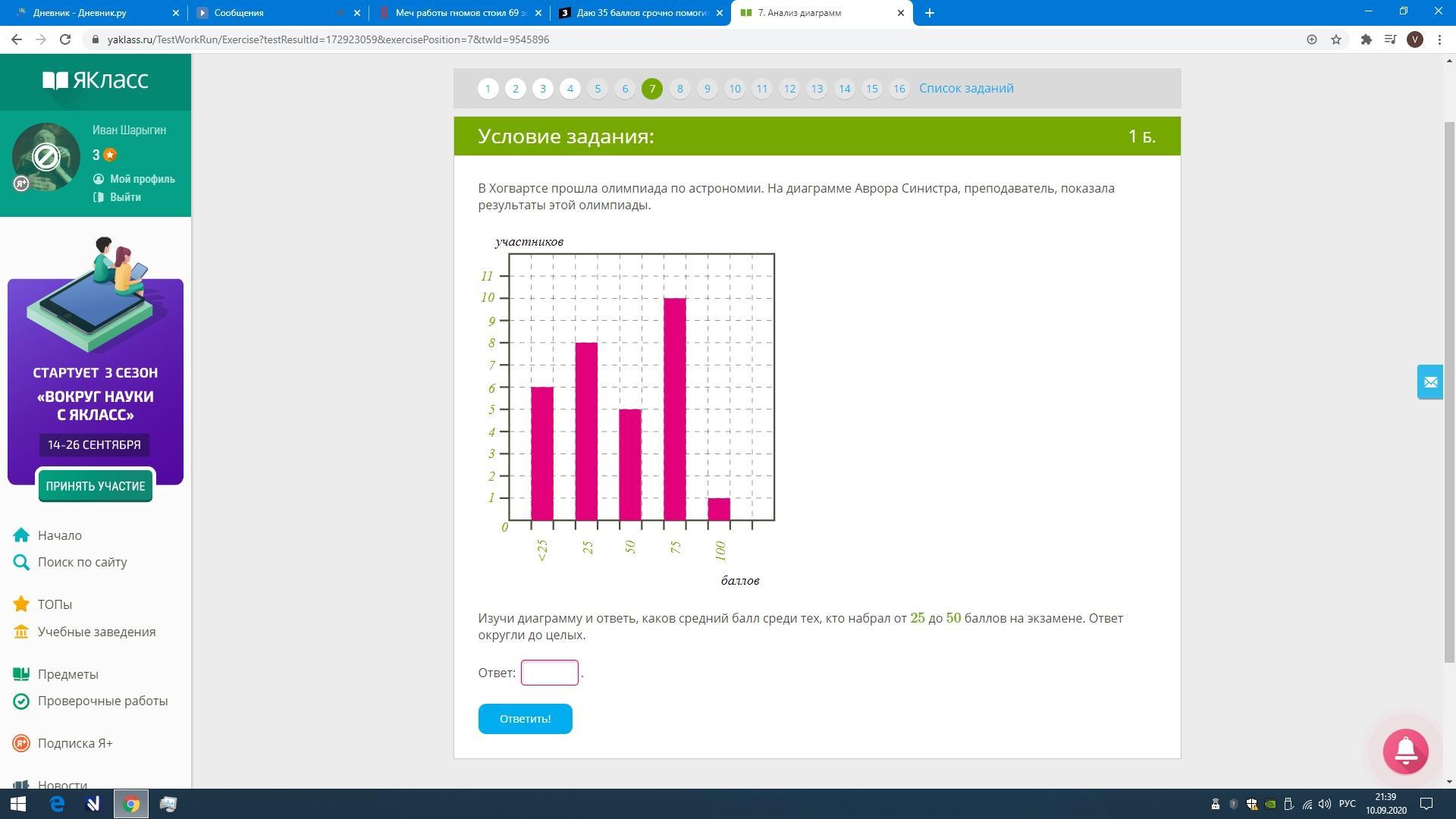
Task: Bookmark this page with star icon
Action: click(x=1336, y=39)
